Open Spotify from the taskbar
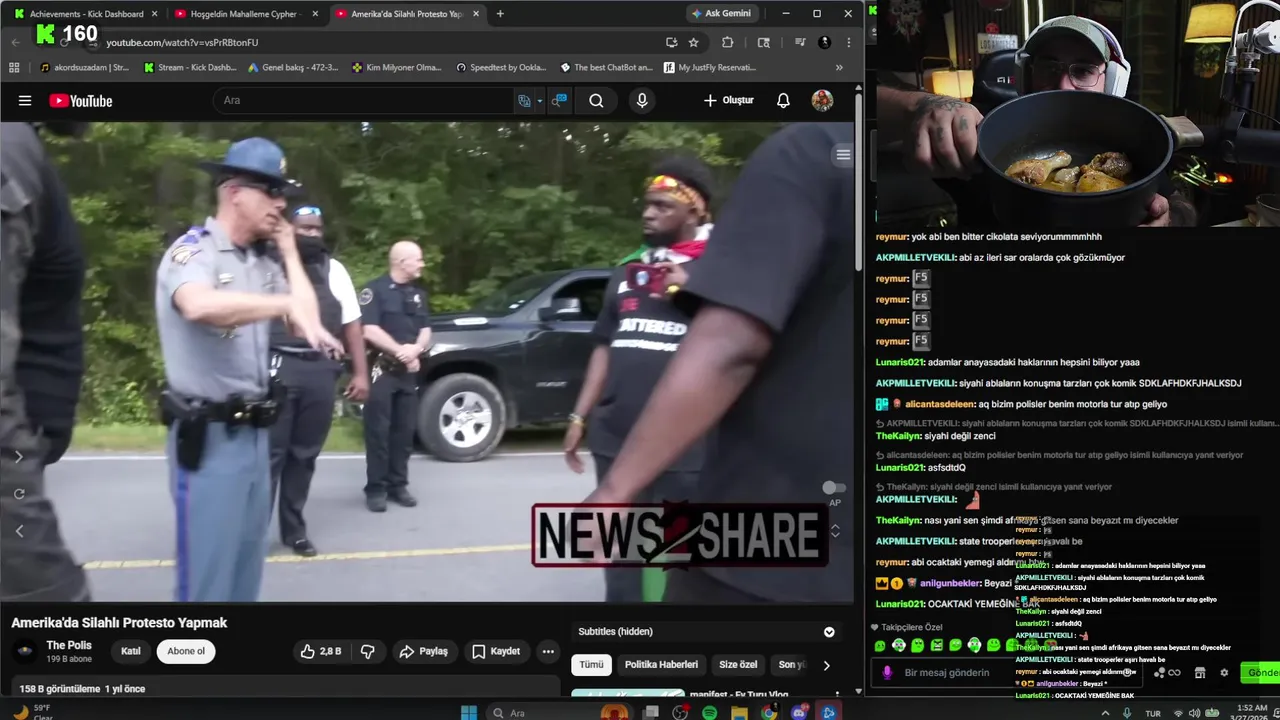Viewport: 1280px width, 720px height. [x=709, y=713]
